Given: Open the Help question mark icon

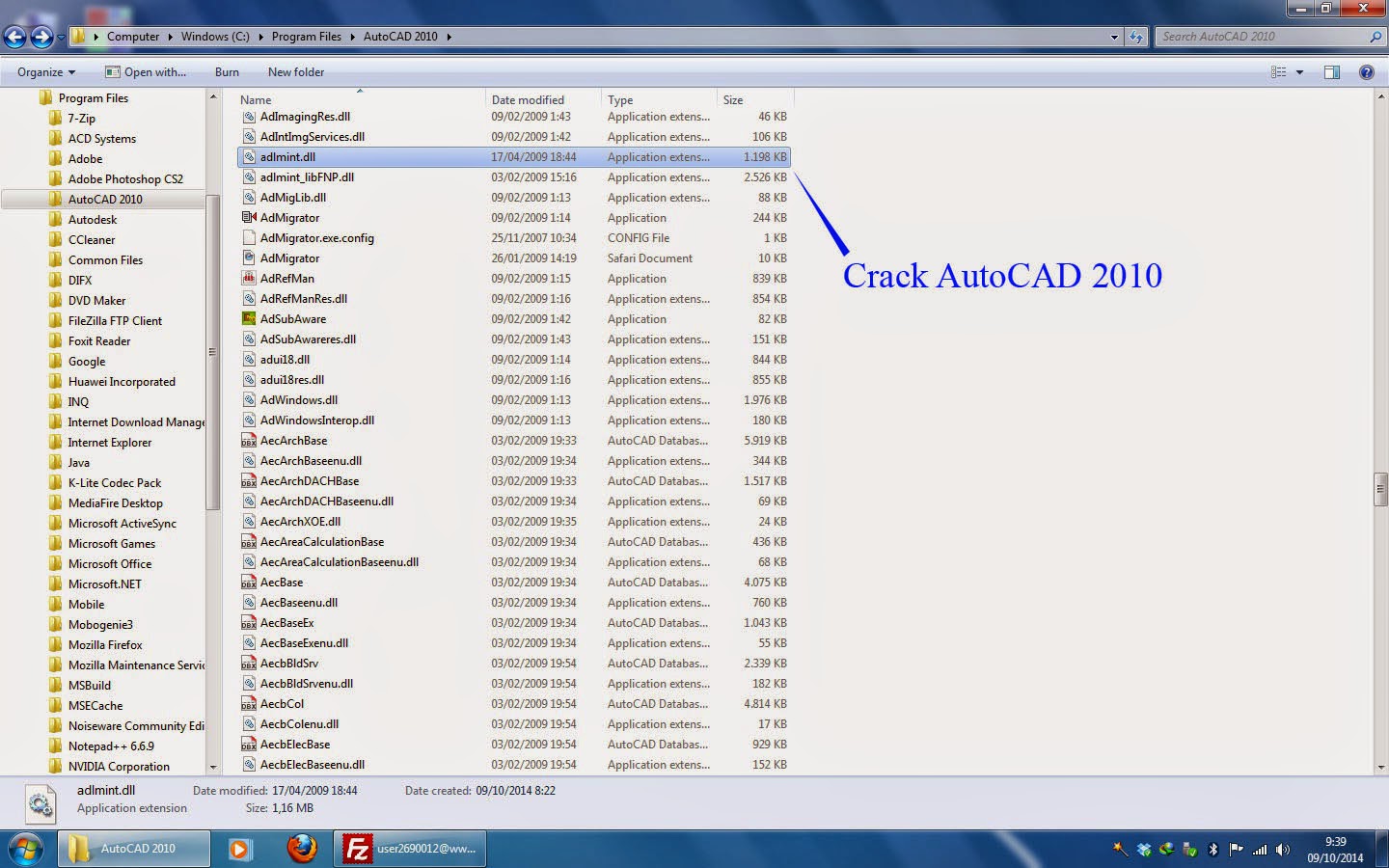Looking at the screenshot, I should (1367, 72).
